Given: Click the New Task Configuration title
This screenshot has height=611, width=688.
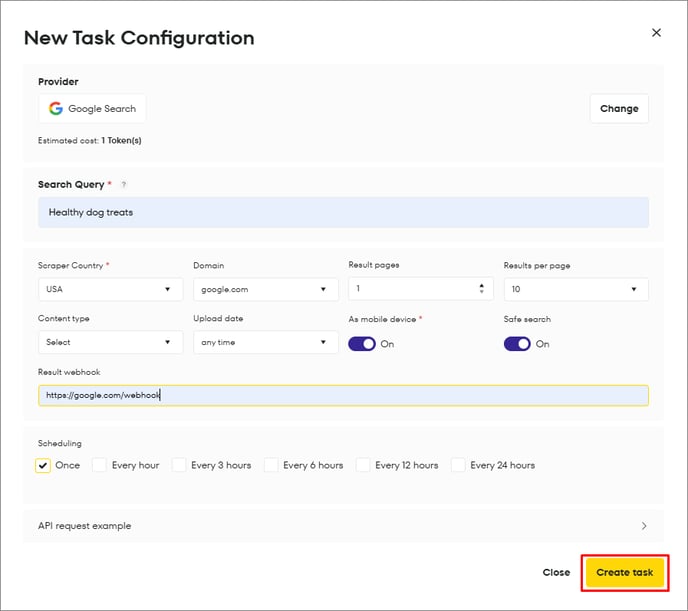Looking at the screenshot, I should pos(139,38).
